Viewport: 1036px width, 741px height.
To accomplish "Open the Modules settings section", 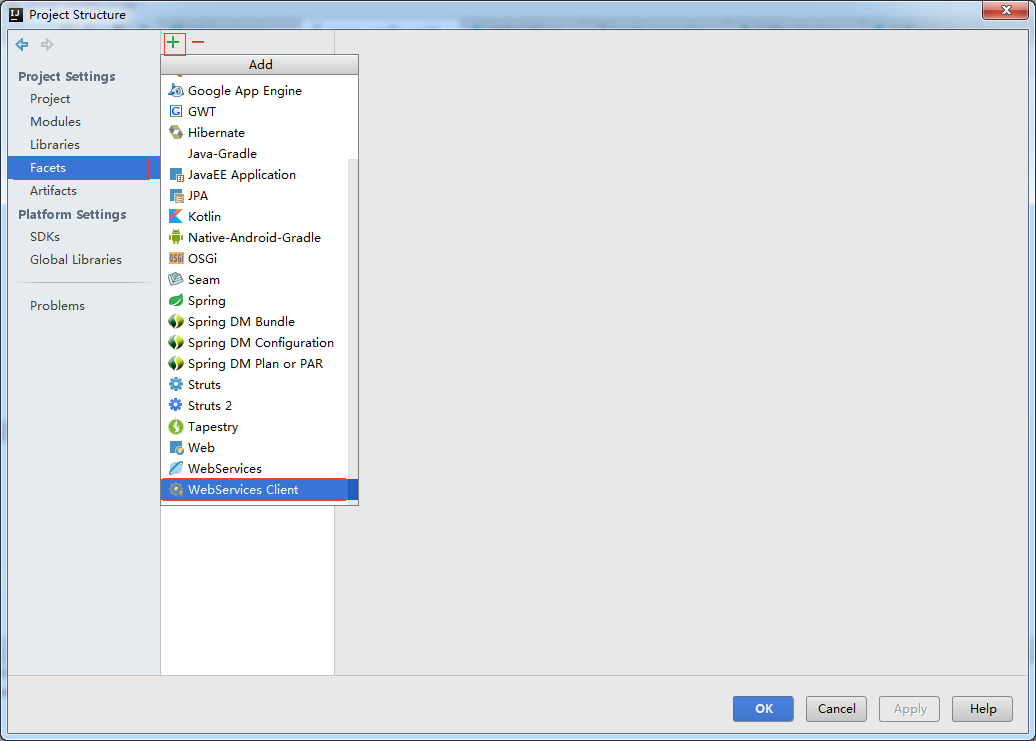I will tap(55, 122).
